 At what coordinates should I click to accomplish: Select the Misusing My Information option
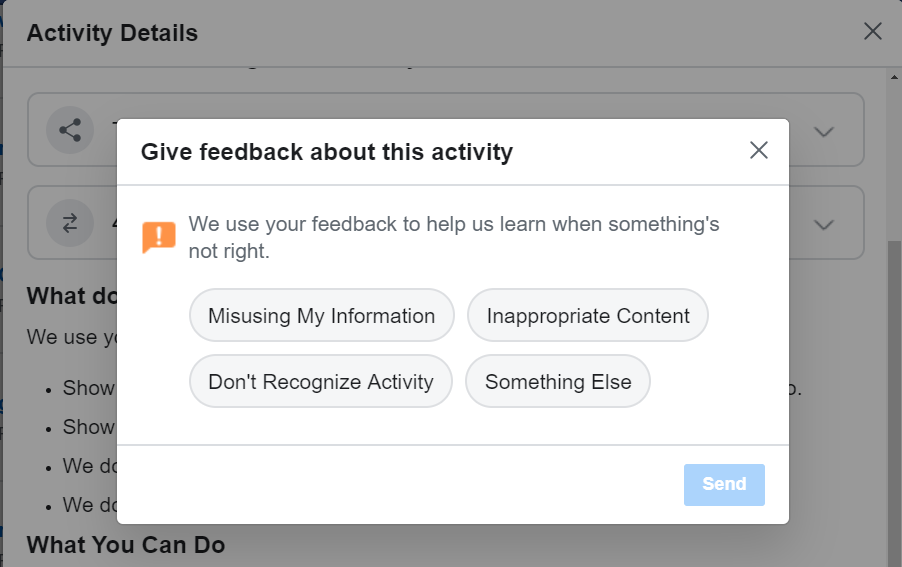321,316
